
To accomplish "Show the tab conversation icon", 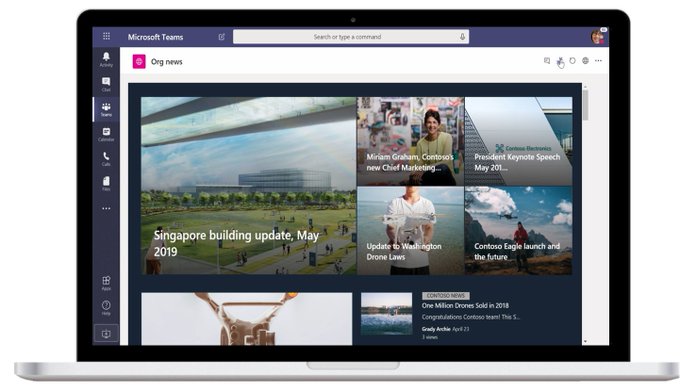I will click(x=547, y=61).
